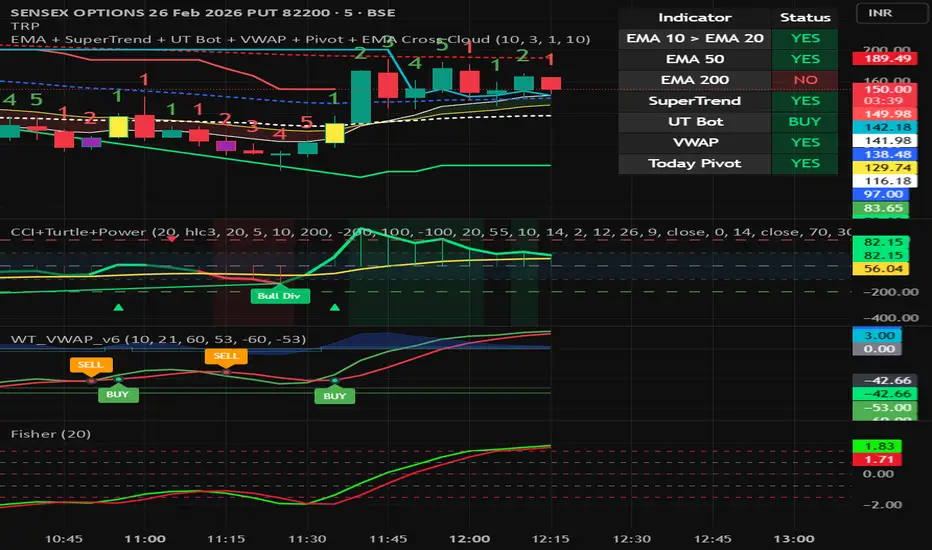Click the BUY label near 10:55

coord(118,394)
